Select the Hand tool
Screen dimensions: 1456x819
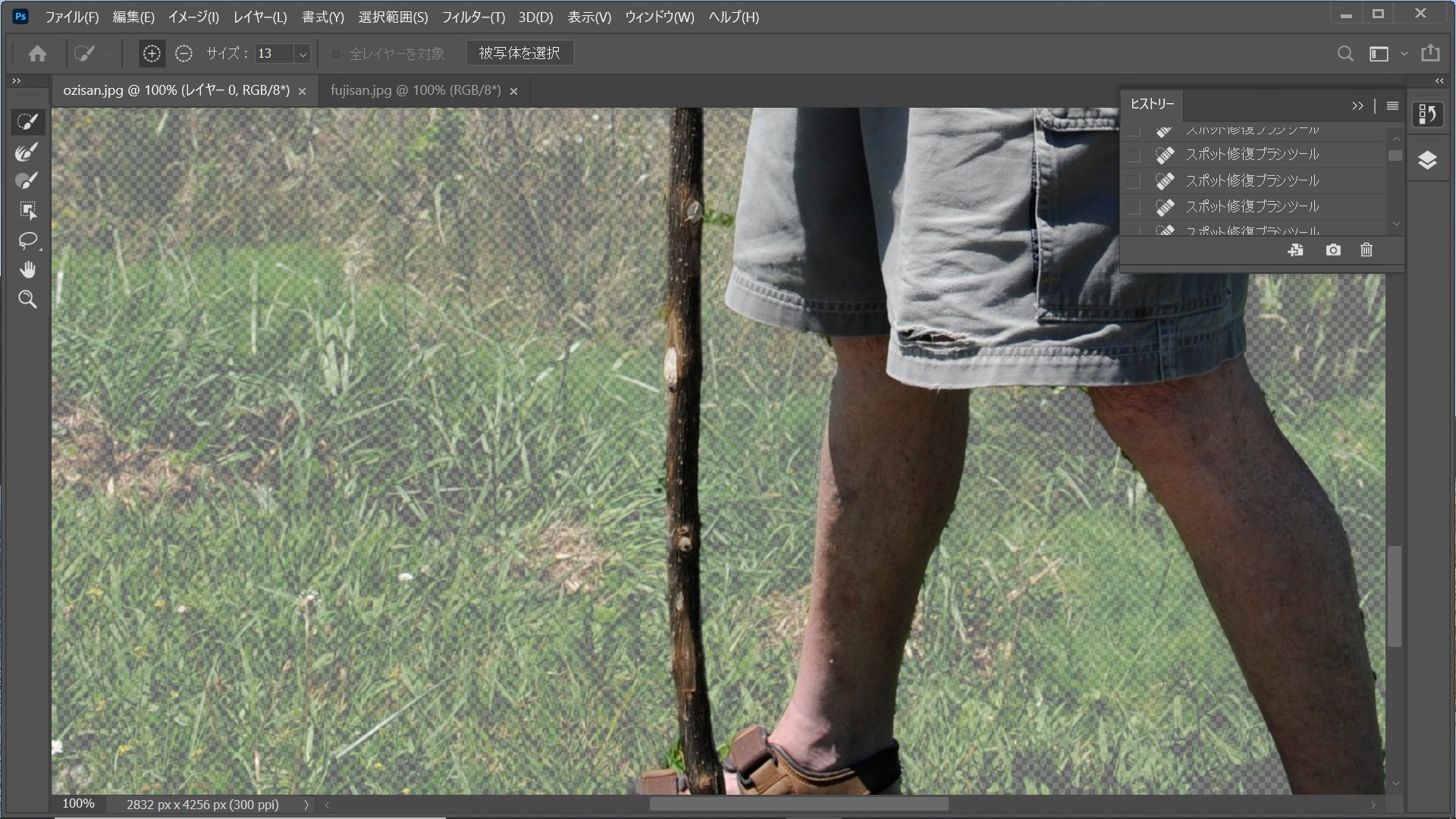(27, 270)
